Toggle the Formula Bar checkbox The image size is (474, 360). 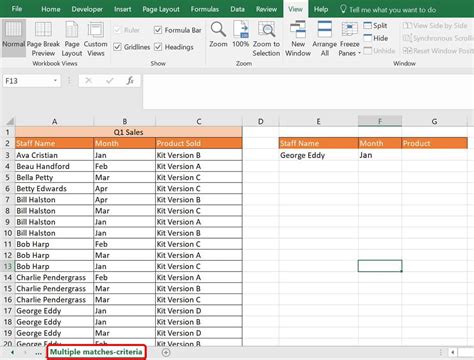point(158,30)
